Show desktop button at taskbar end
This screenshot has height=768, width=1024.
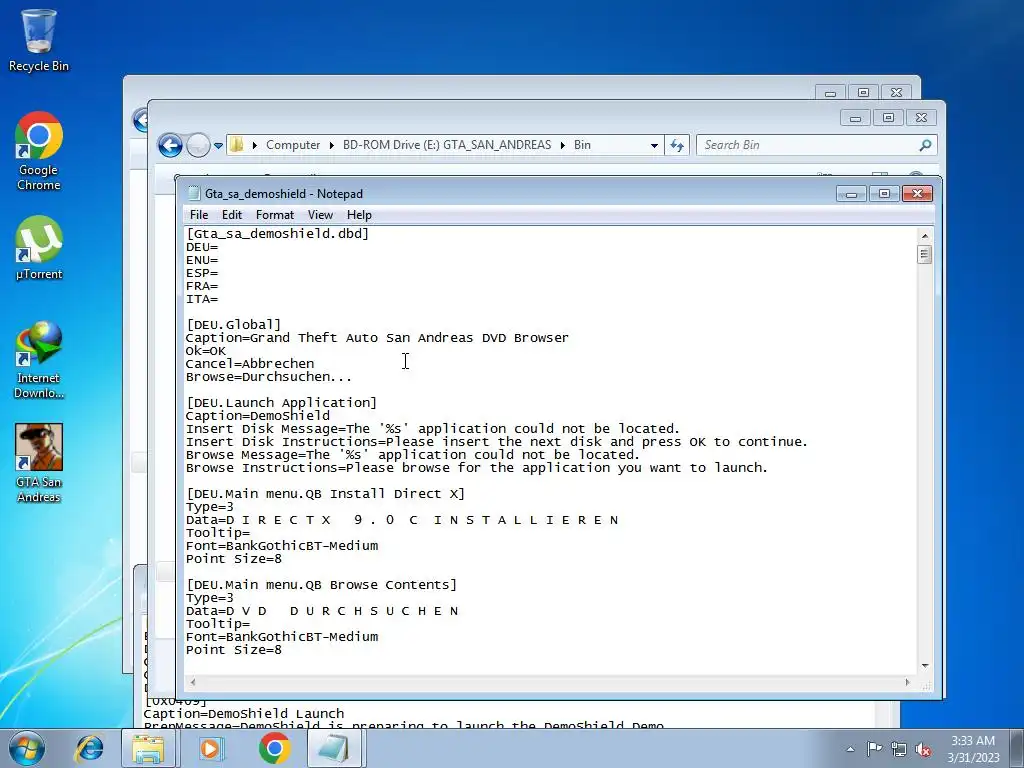click(x=1017, y=748)
